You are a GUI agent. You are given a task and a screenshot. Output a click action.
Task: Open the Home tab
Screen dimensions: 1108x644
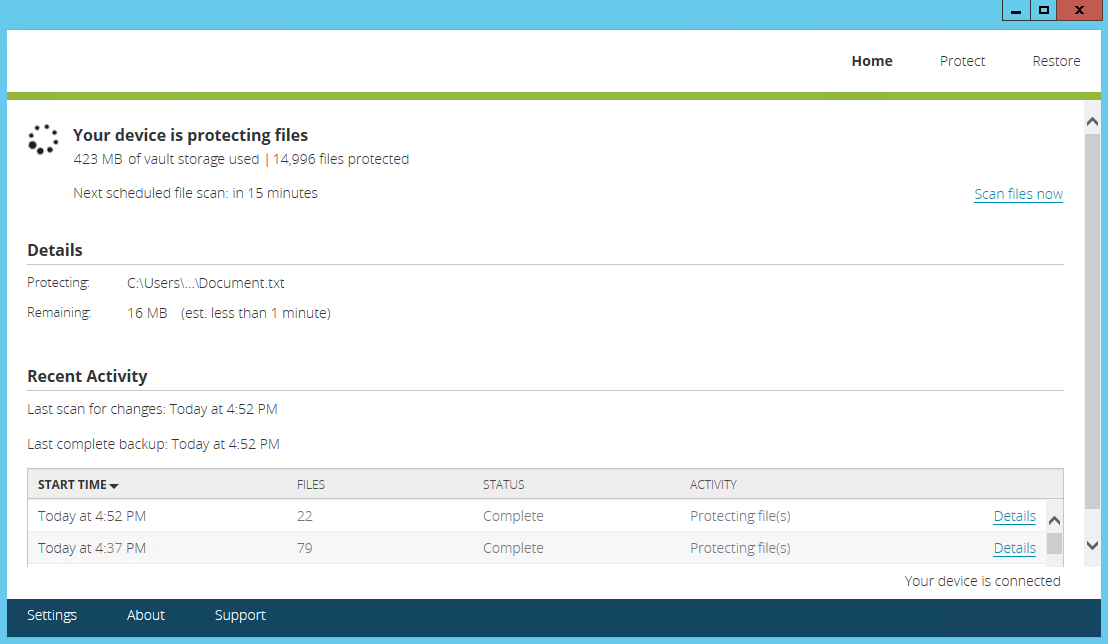(871, 61)
